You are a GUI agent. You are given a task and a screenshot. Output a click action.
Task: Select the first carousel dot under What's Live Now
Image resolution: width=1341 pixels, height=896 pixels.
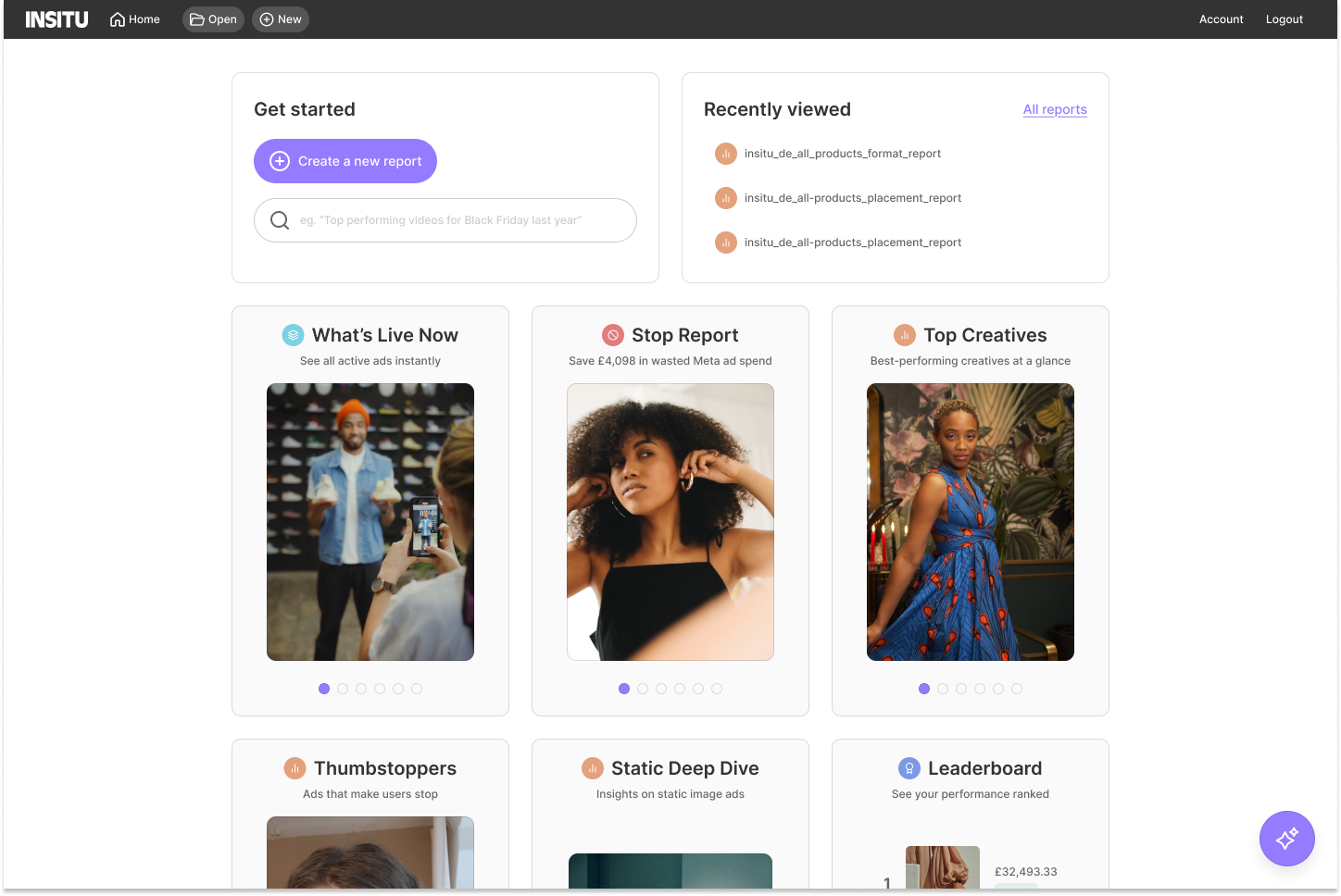(324, 689)
